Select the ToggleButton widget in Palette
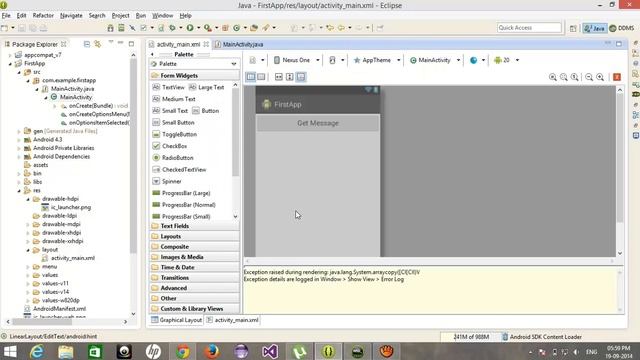640x360 pixels. [x=174, y=134]
